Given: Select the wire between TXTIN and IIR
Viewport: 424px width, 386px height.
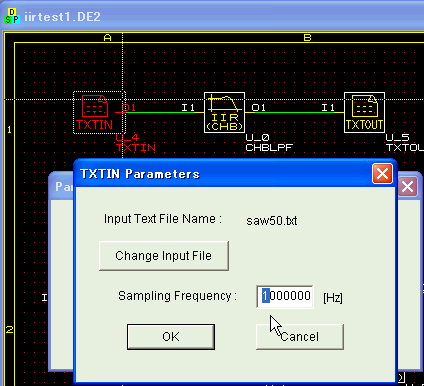Looking at the screenshot, I should pyautogui.click(x=160, y=112).
